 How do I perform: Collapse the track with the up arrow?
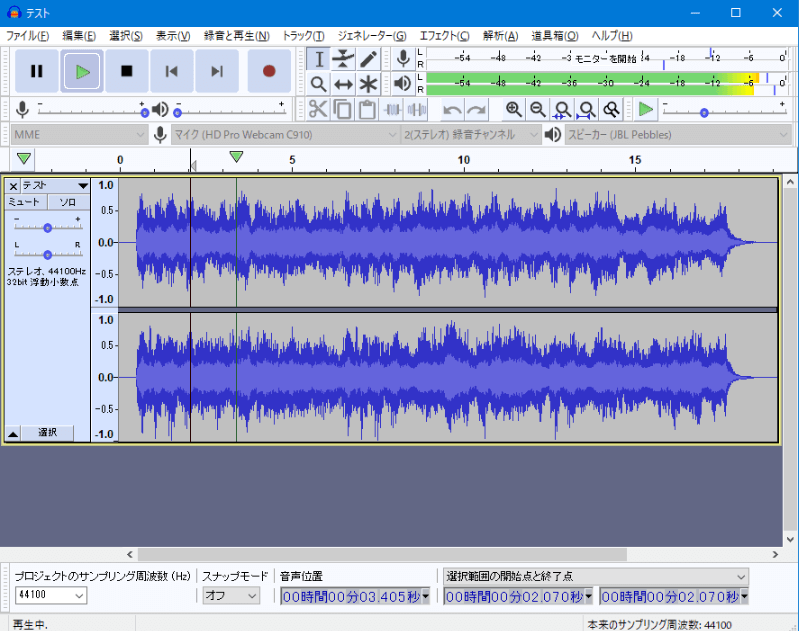(x=13, y=434)
